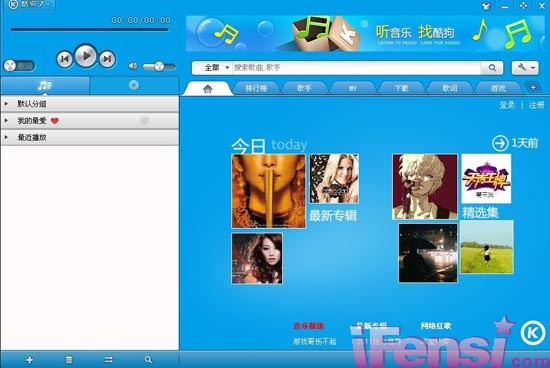Open the home icon tab
The width and height of the screenshot is (550, 368).
point(208,89)
